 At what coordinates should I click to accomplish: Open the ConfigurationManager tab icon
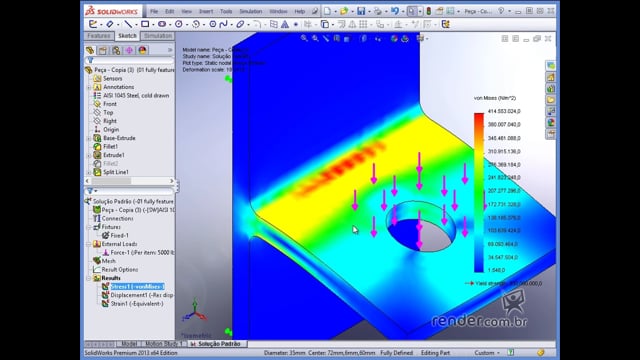click(x=116, y=50)
